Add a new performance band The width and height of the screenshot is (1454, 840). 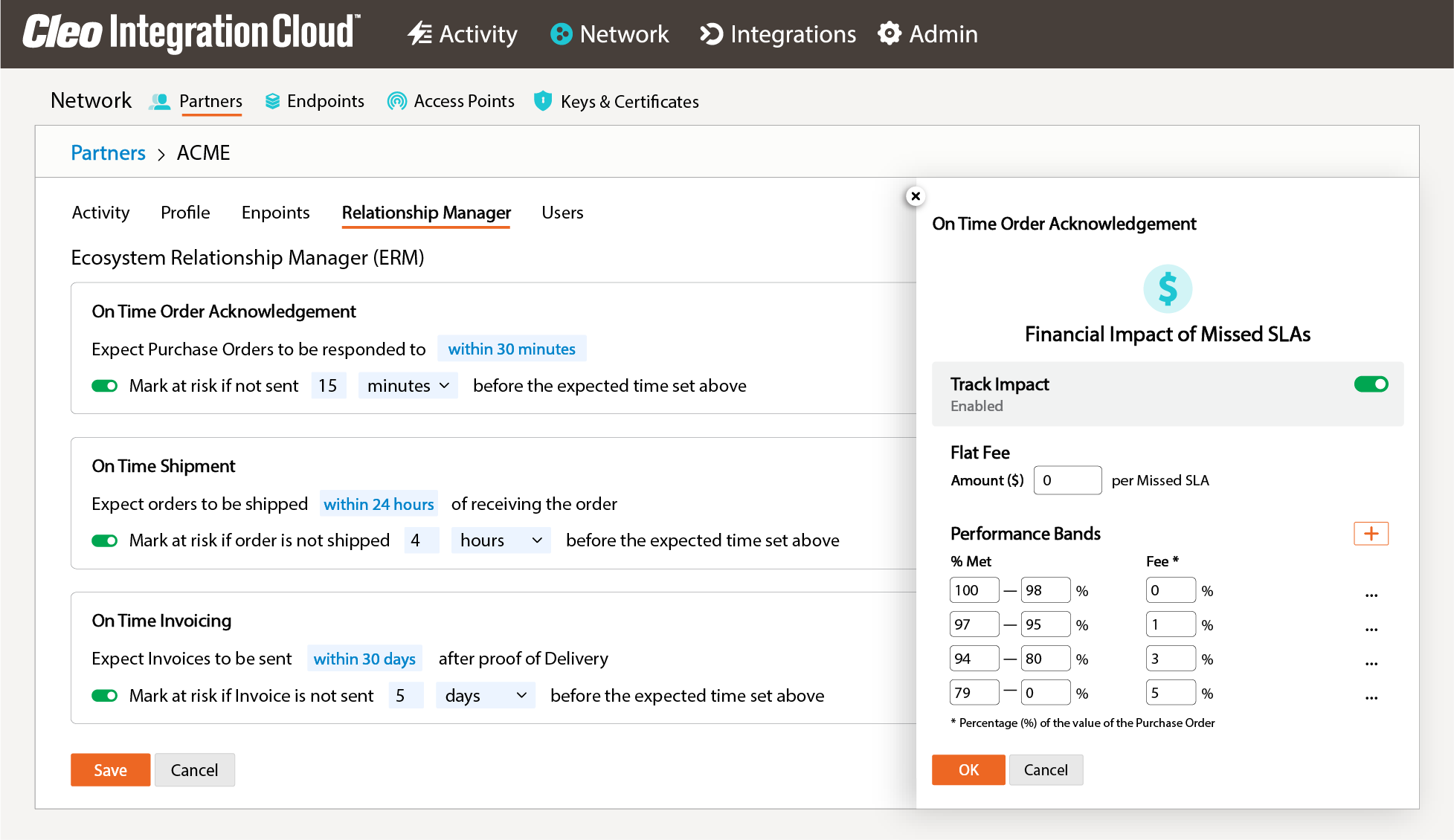point(1371,534)
